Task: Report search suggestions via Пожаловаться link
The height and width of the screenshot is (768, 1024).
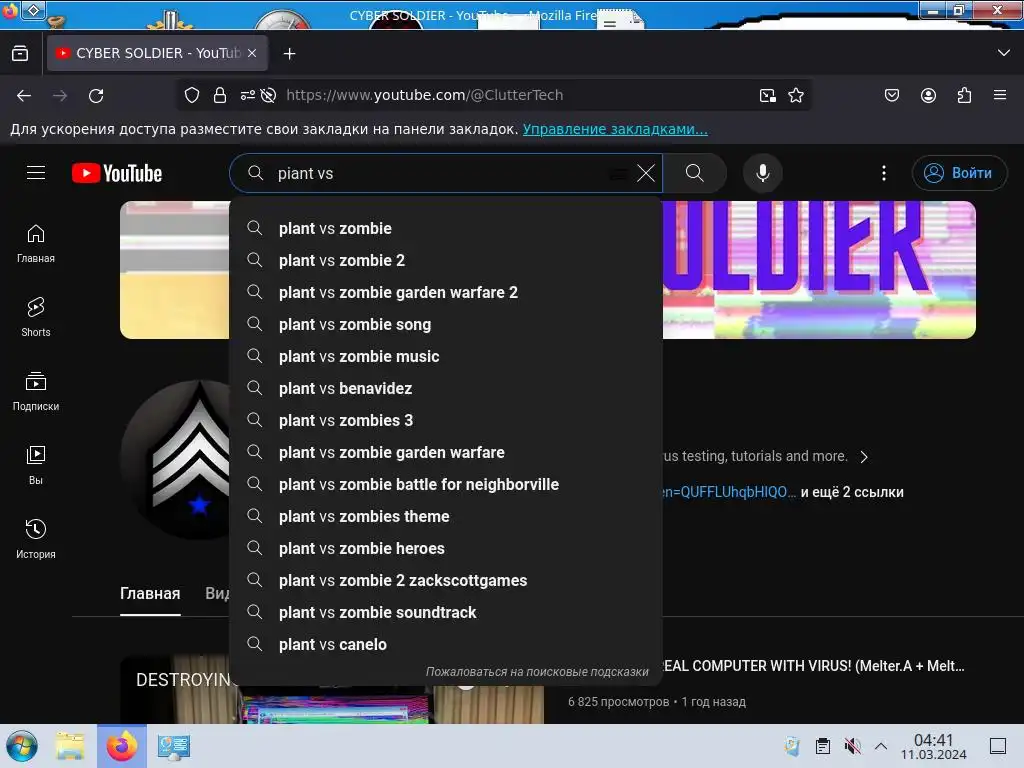Action: (x=537, y=671)
